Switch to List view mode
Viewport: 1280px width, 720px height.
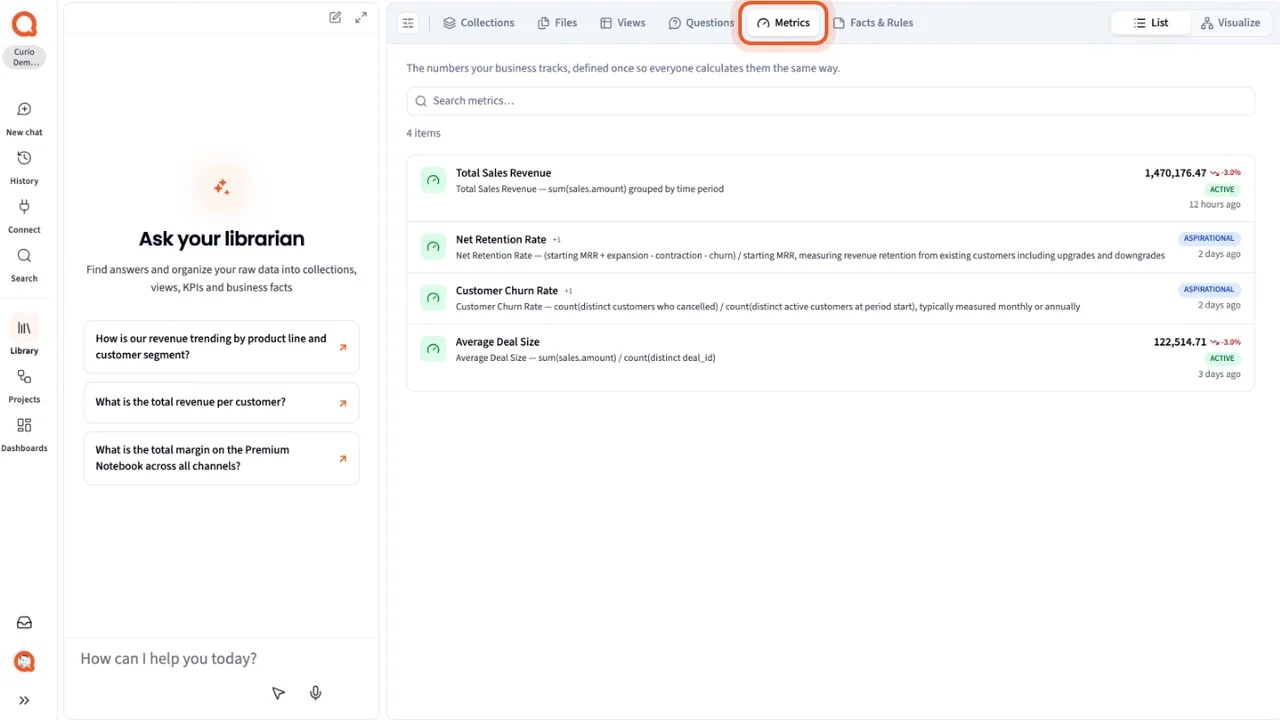1151,23
